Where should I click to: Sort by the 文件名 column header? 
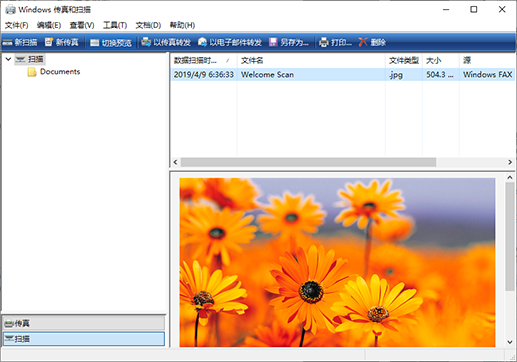point(311,60)
